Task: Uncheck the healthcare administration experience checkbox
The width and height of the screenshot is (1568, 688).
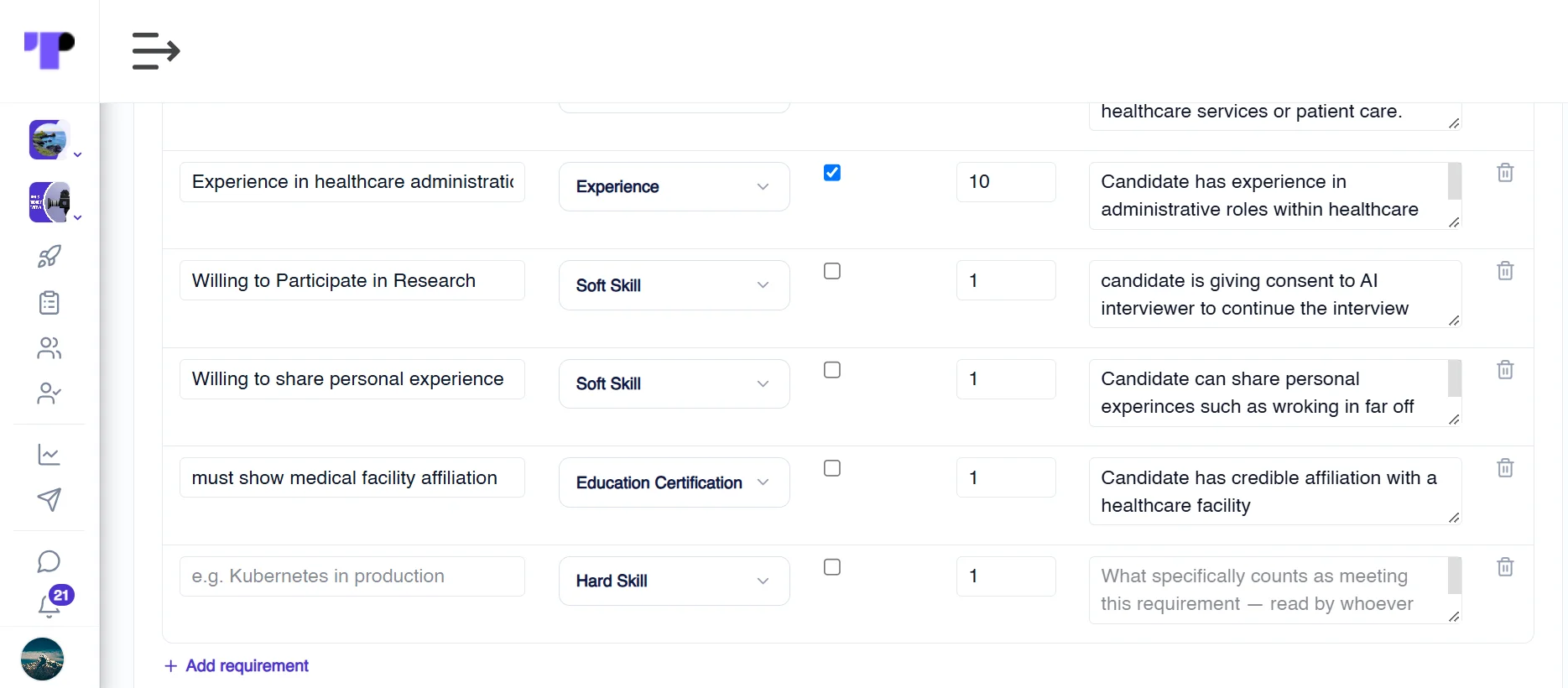Action: [x=832, y=173]
